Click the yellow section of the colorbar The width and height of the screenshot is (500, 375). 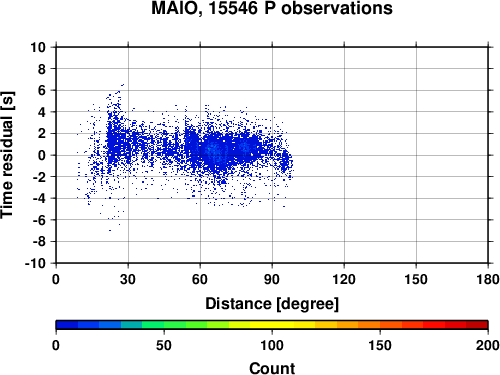point(272,325)
